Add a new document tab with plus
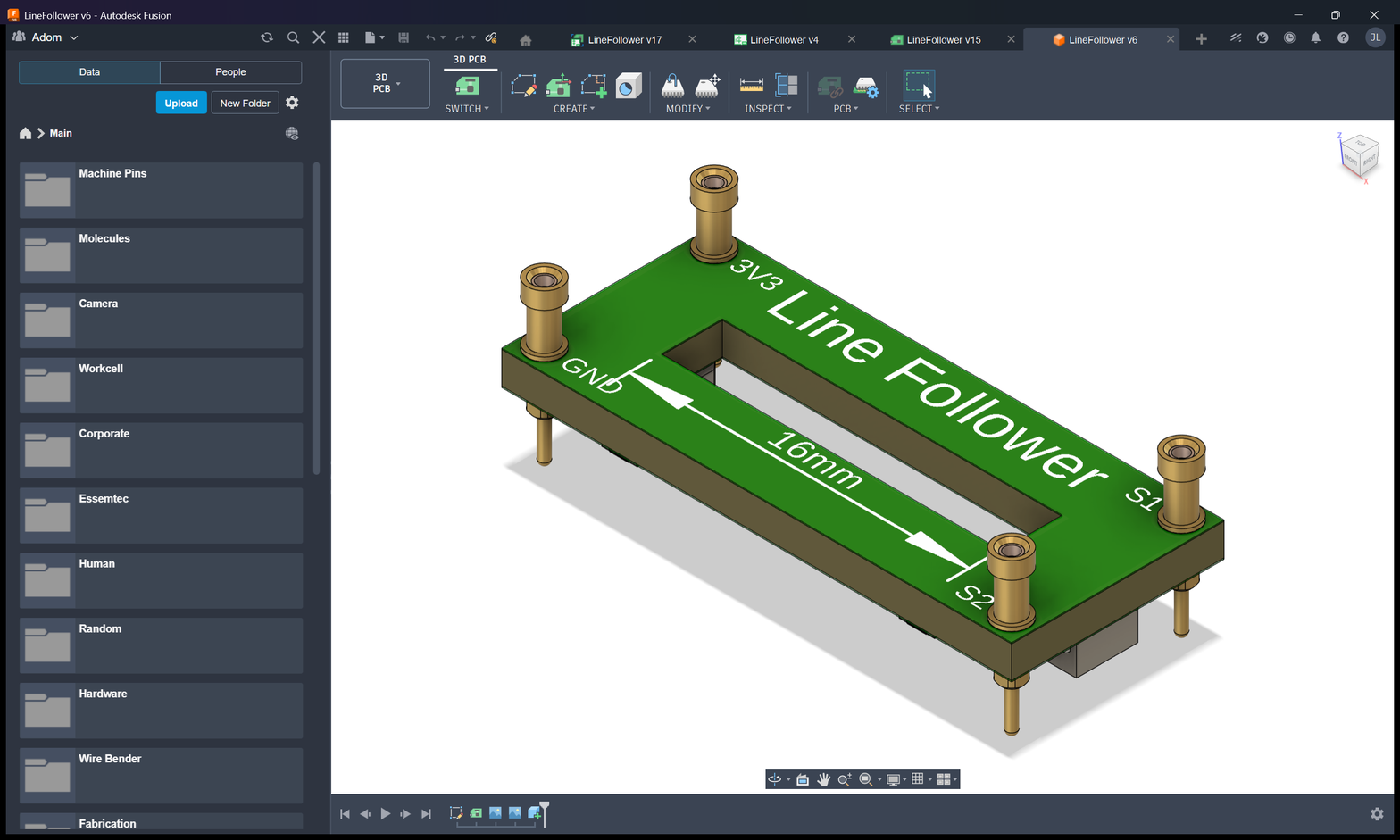This screenshot has height=840, width=1400. pyautogui.click(x=1201, y=39)
